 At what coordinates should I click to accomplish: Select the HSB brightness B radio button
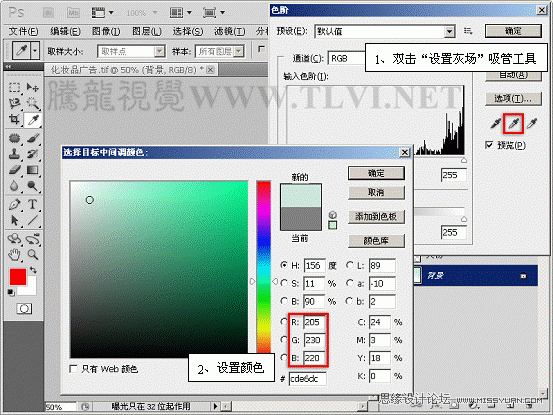pos(284,301)
